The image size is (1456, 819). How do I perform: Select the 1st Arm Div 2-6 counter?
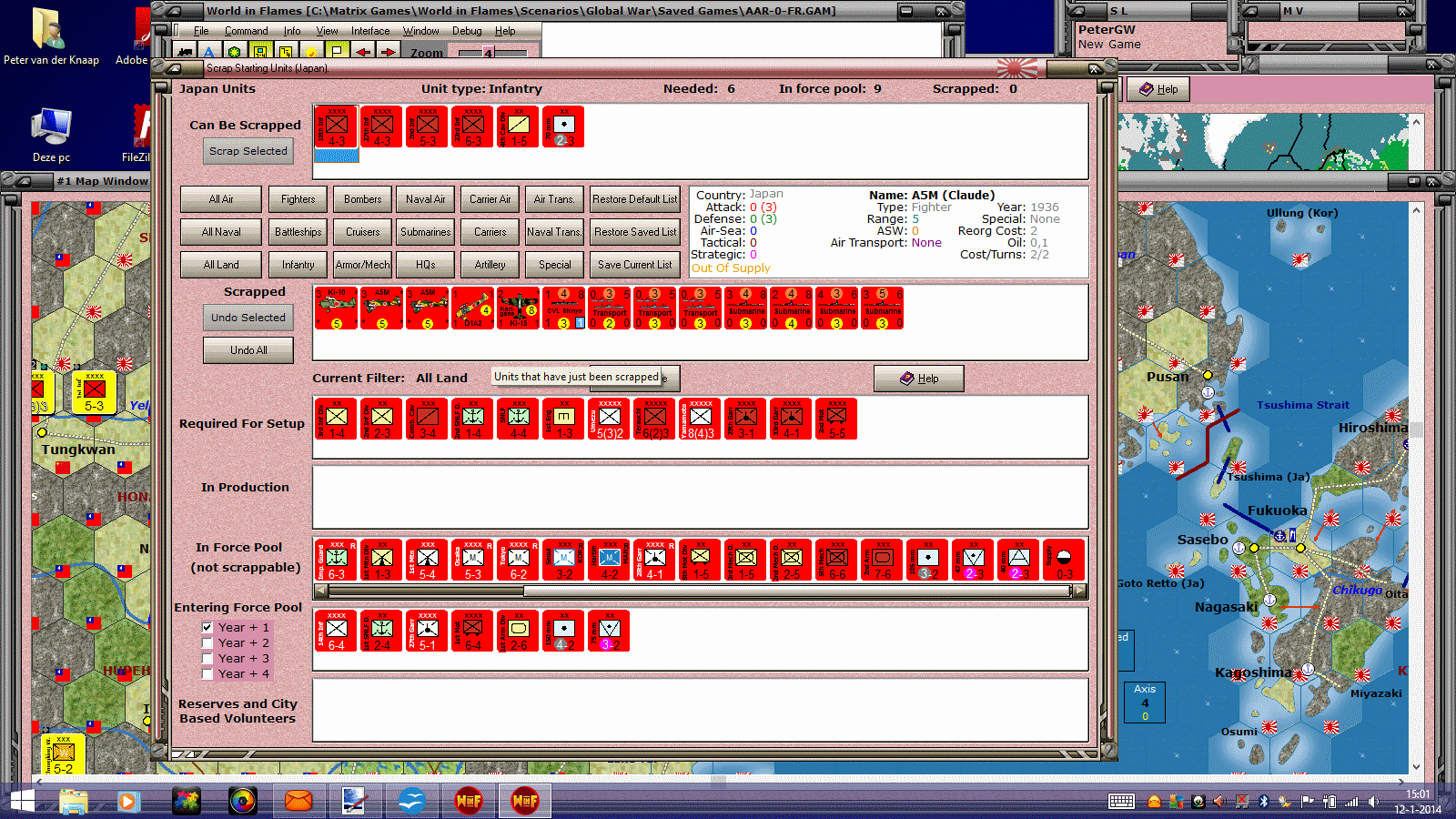click(x=518, y=631)
